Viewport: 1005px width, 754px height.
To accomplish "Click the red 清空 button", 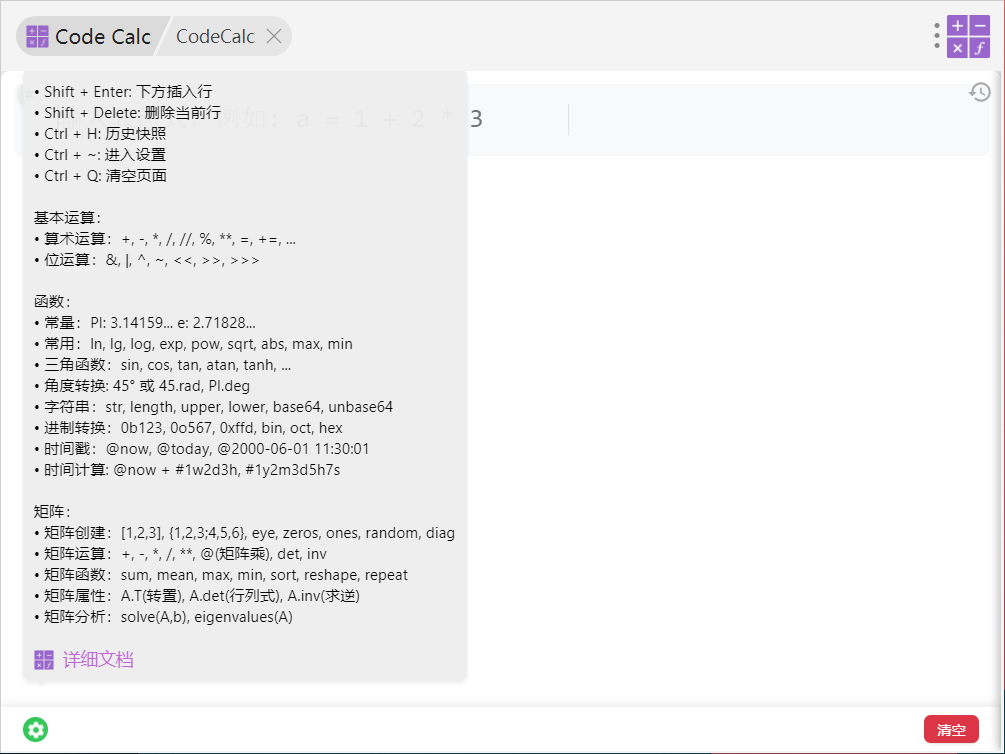I will coord(951,730).
